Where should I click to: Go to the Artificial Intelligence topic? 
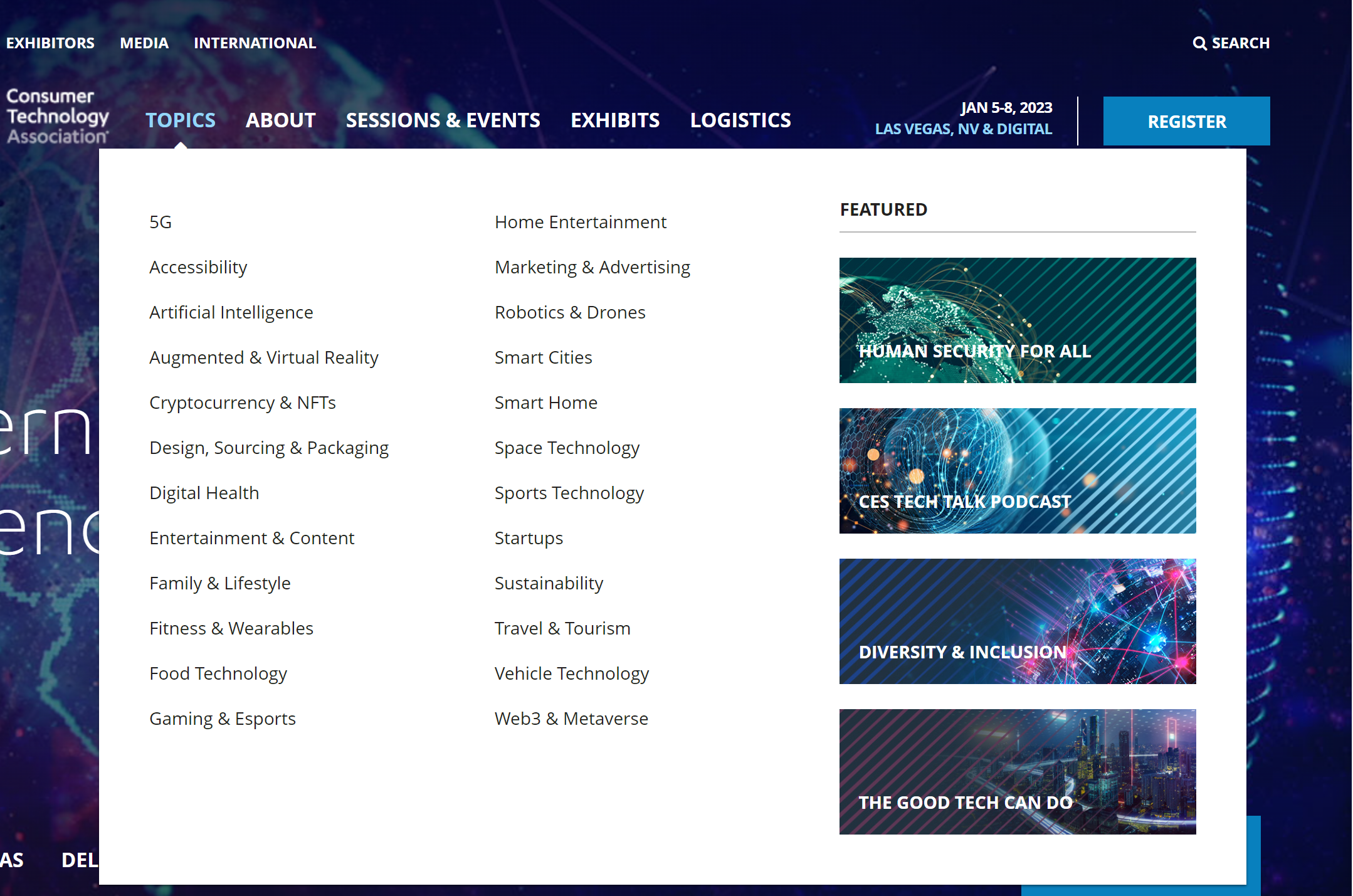coord(231,312)
